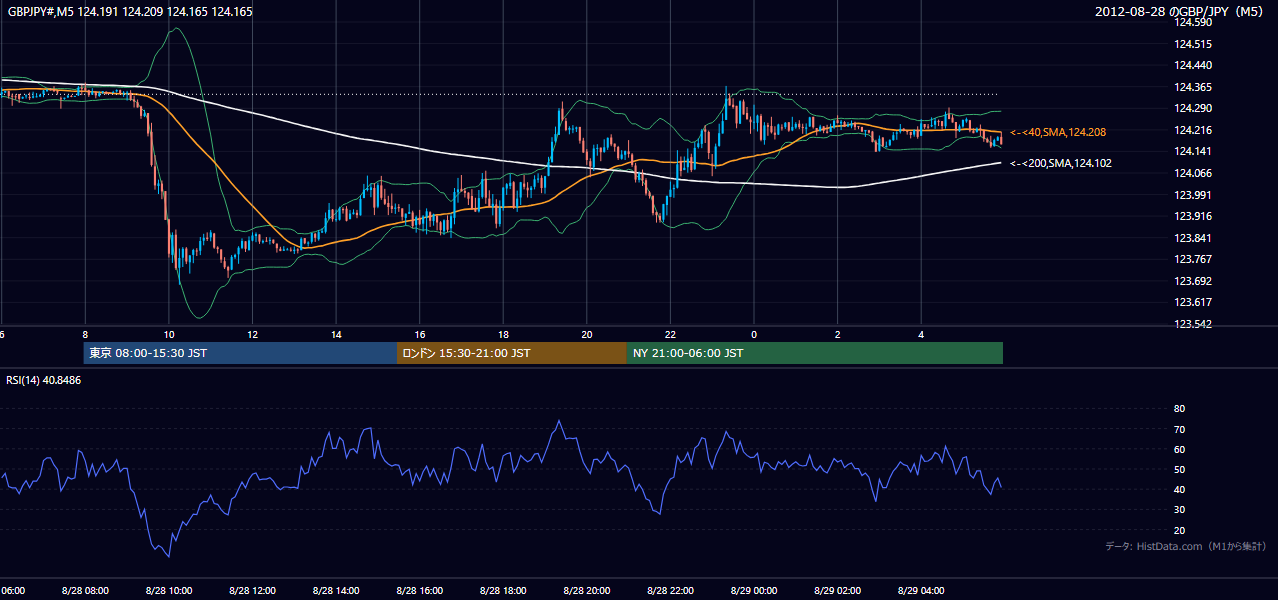Click the 8/28 16:00 time label
This screenshot has width=1278, height=600.
(x=419, y=591)
